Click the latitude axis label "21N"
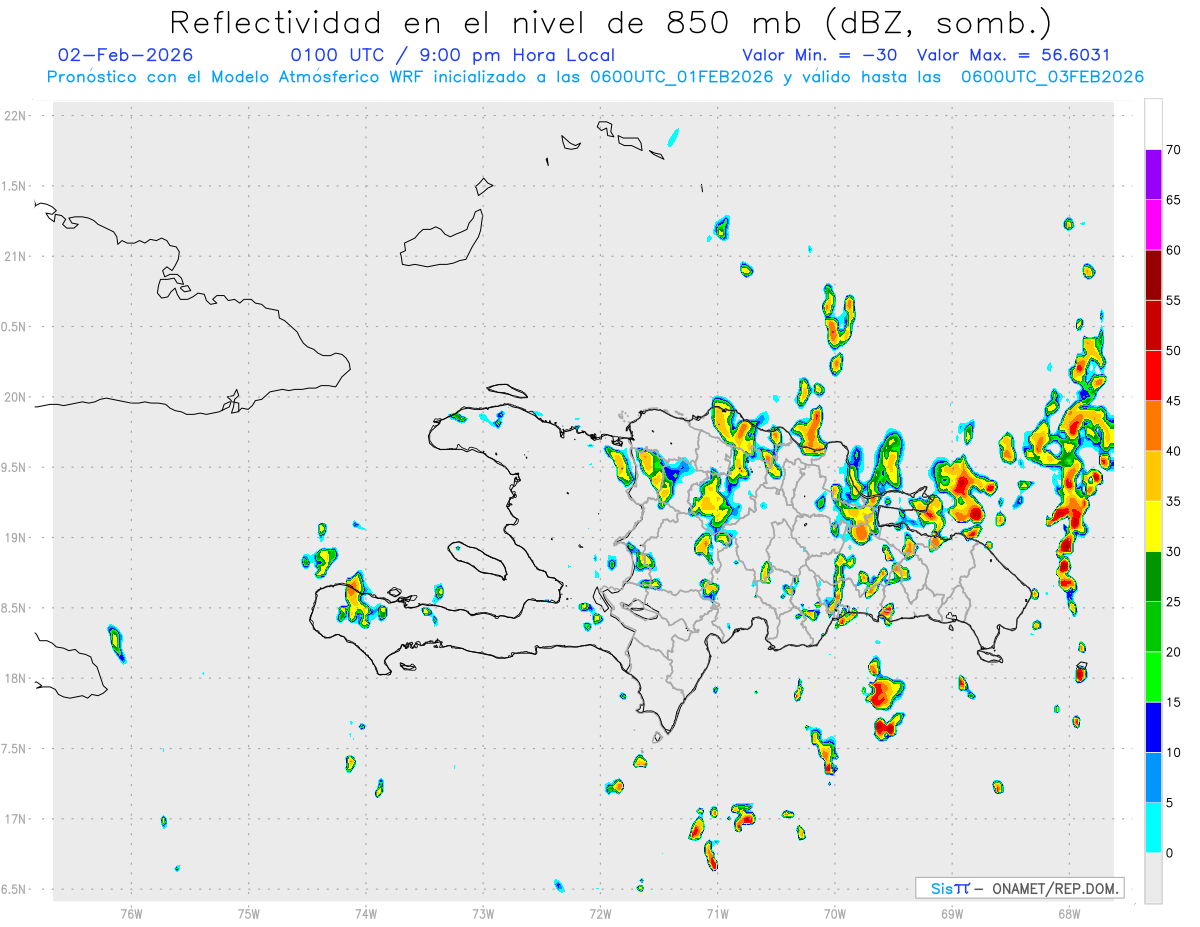 pos(17,256)
